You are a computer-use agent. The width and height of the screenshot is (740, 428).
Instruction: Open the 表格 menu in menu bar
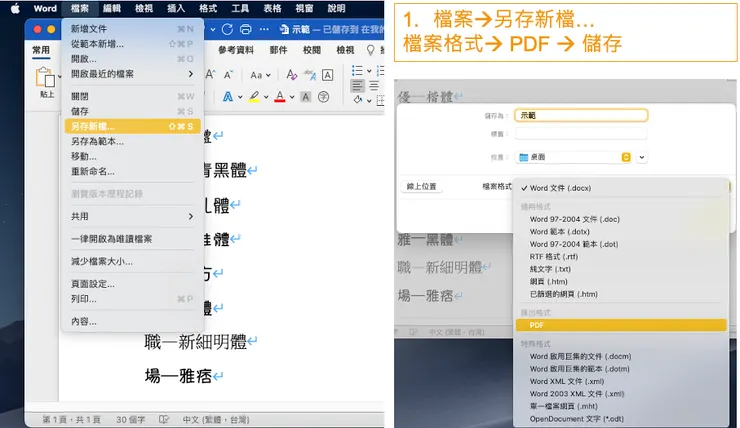click(x=272, y=8)
